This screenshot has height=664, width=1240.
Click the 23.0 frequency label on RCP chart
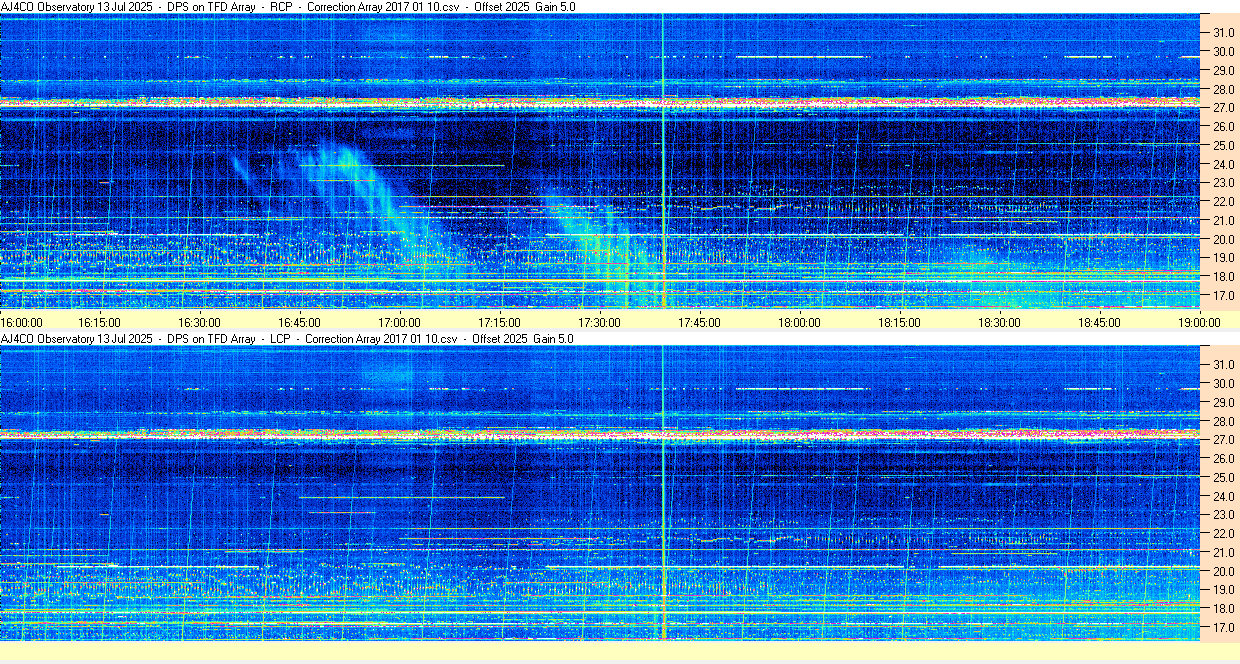click(1224, 183)
